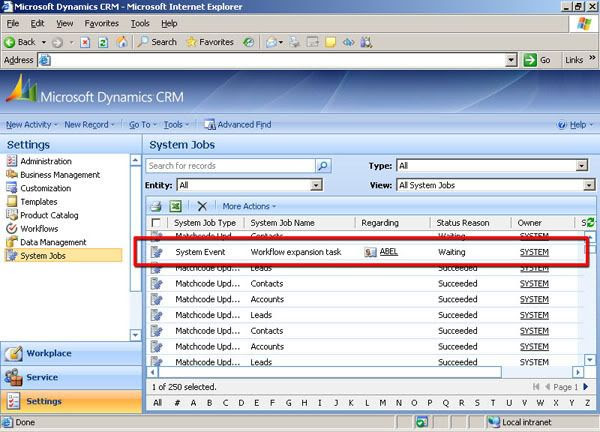Select System Jobs in Settings list

point(63,256)
